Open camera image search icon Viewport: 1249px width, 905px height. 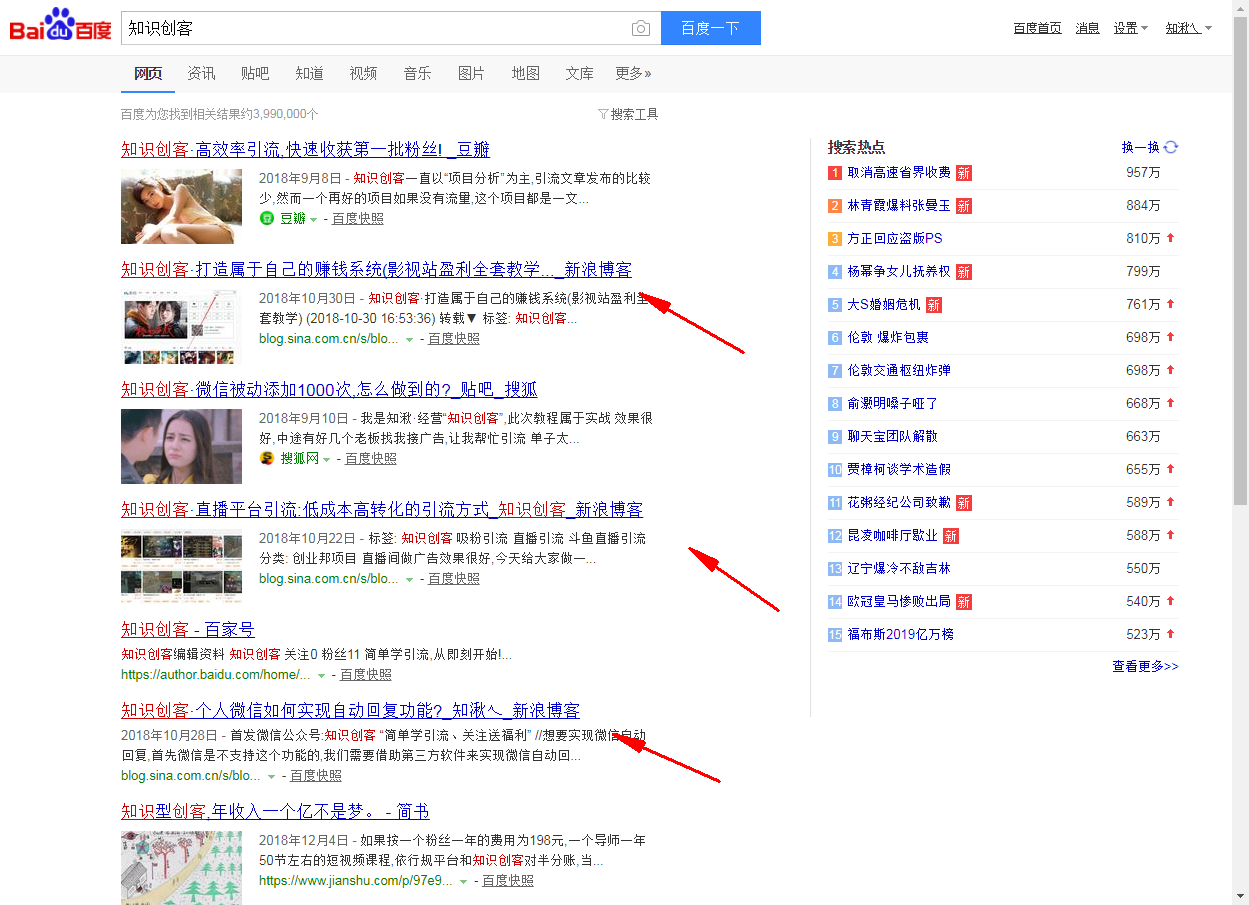pyautogui.click(x=641, y=28)
